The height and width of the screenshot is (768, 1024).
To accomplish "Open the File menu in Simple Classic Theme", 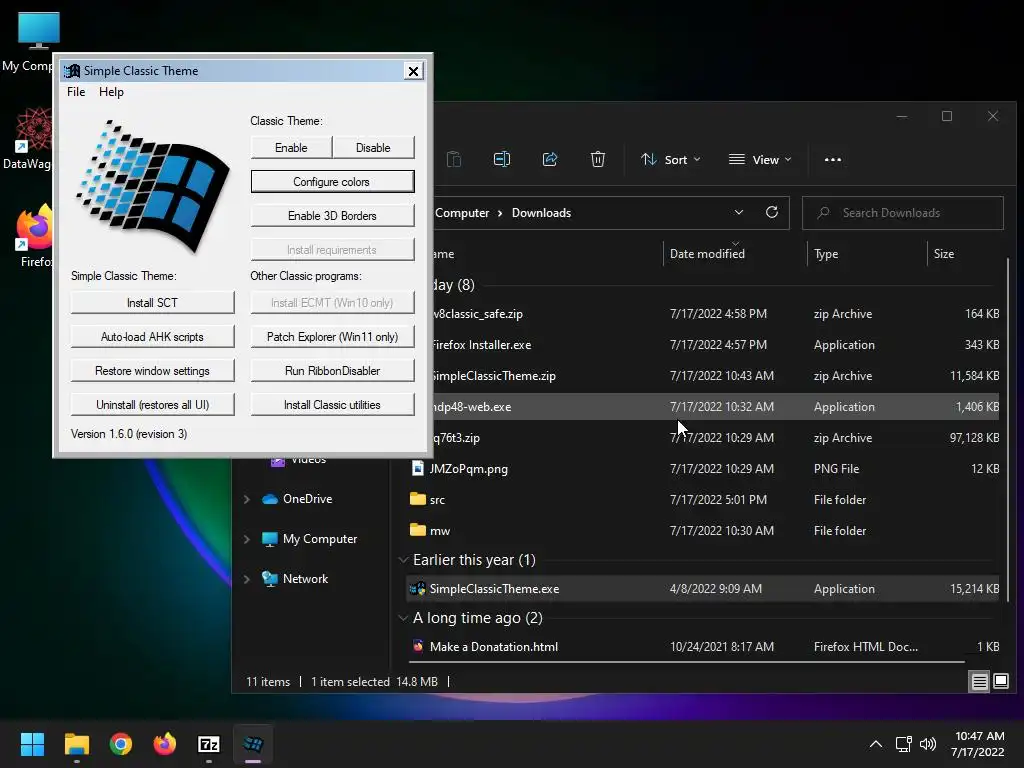I will [x=76, y=91].
